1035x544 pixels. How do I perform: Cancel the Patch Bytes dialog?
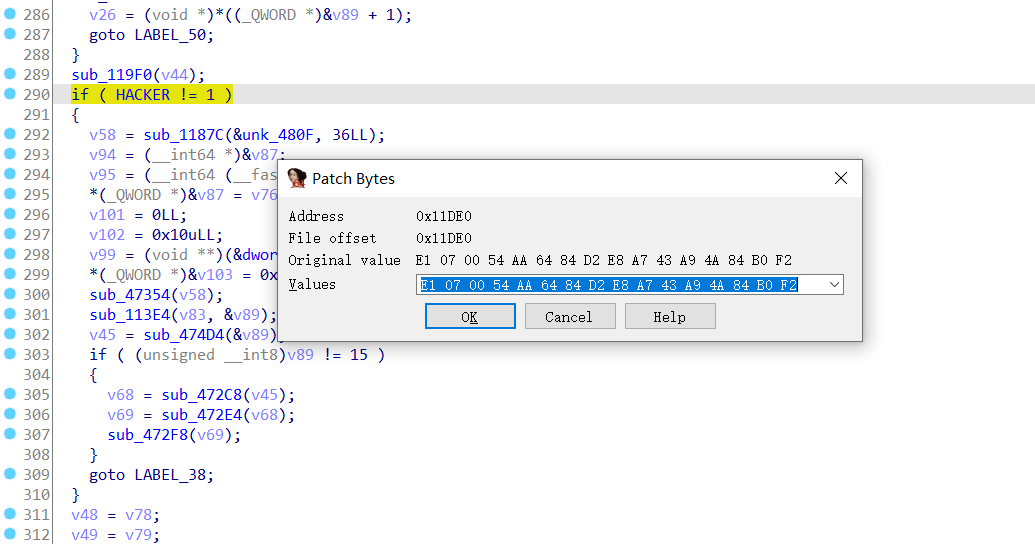pos(568,317)
